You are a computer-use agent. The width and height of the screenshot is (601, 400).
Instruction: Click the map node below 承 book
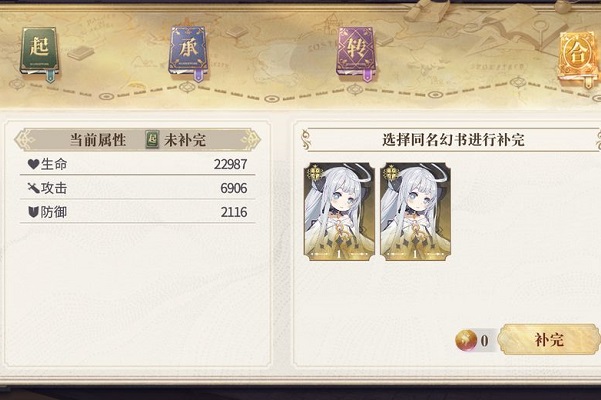click(187, 88)
